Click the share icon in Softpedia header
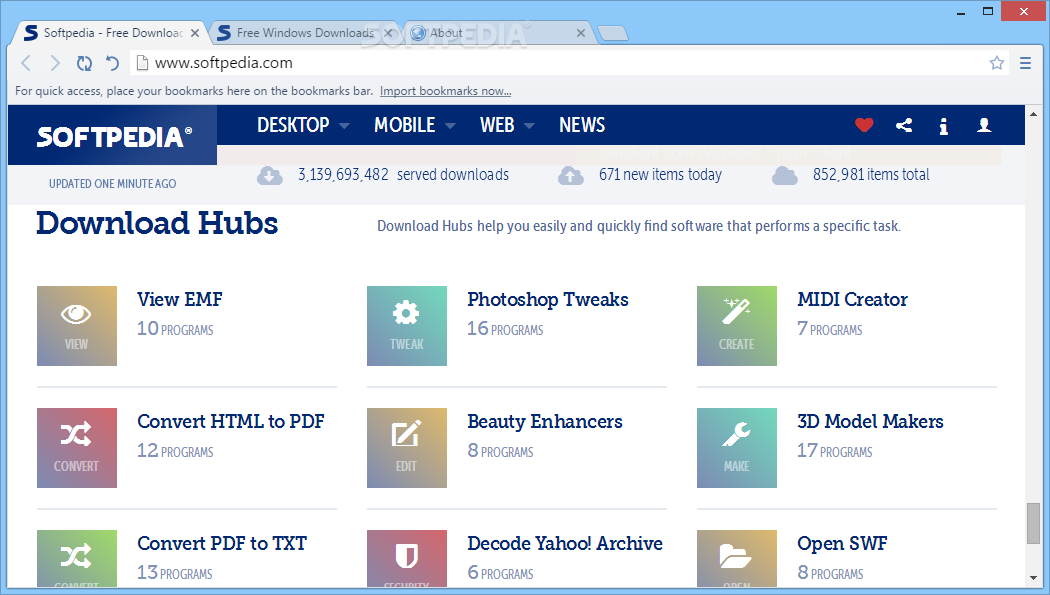 904,124
